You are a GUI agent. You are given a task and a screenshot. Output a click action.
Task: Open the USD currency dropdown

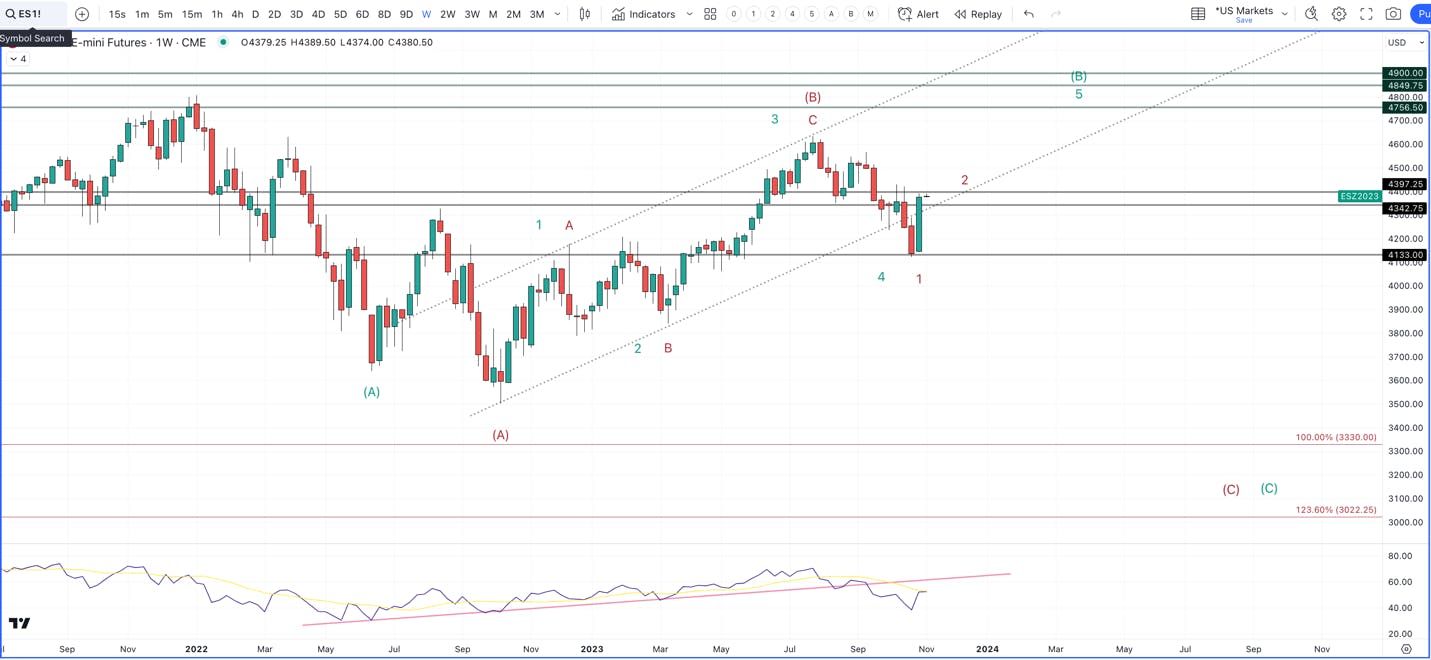1406,42
